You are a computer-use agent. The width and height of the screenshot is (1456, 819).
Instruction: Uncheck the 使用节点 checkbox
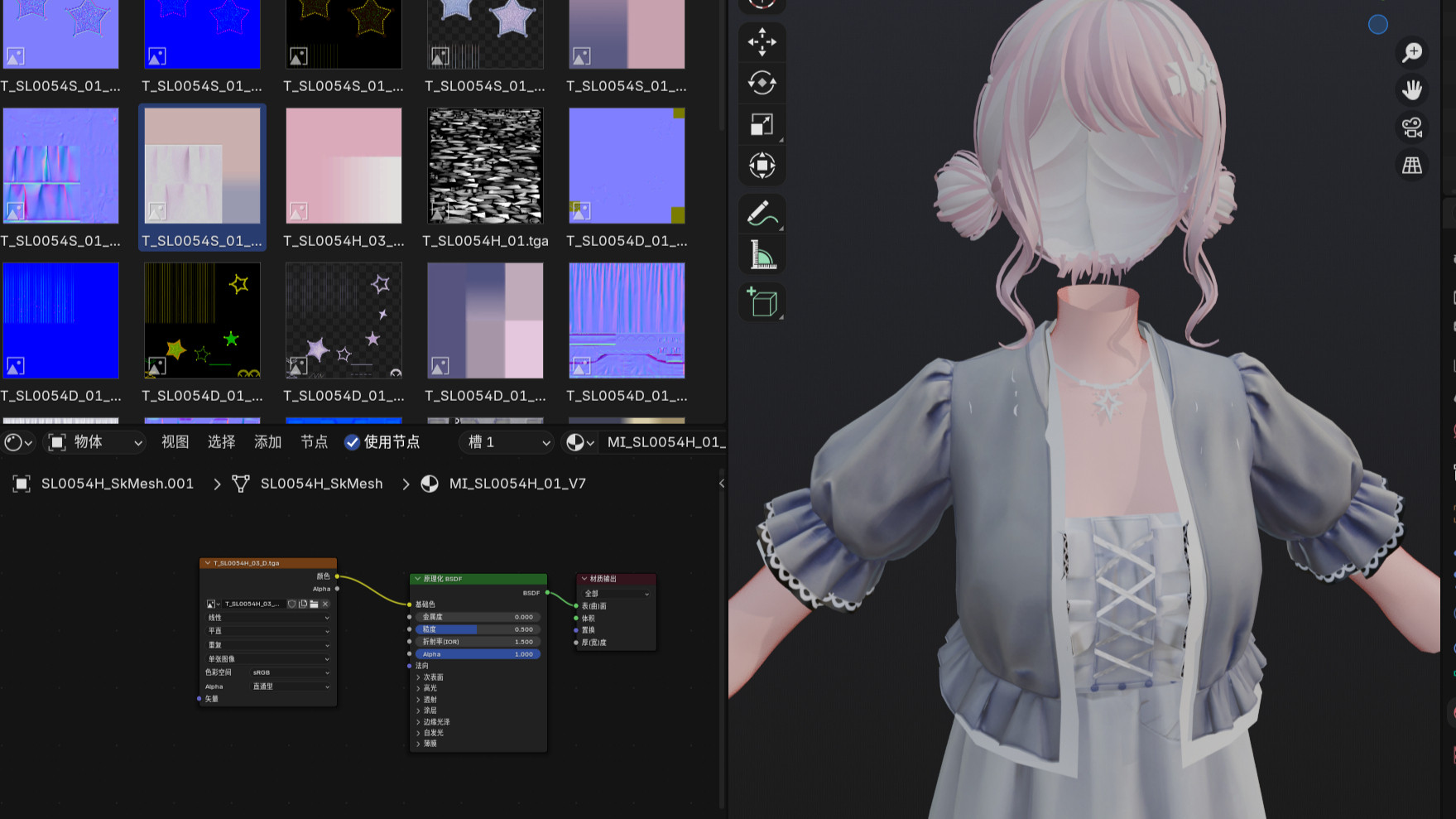coord(353,442)
